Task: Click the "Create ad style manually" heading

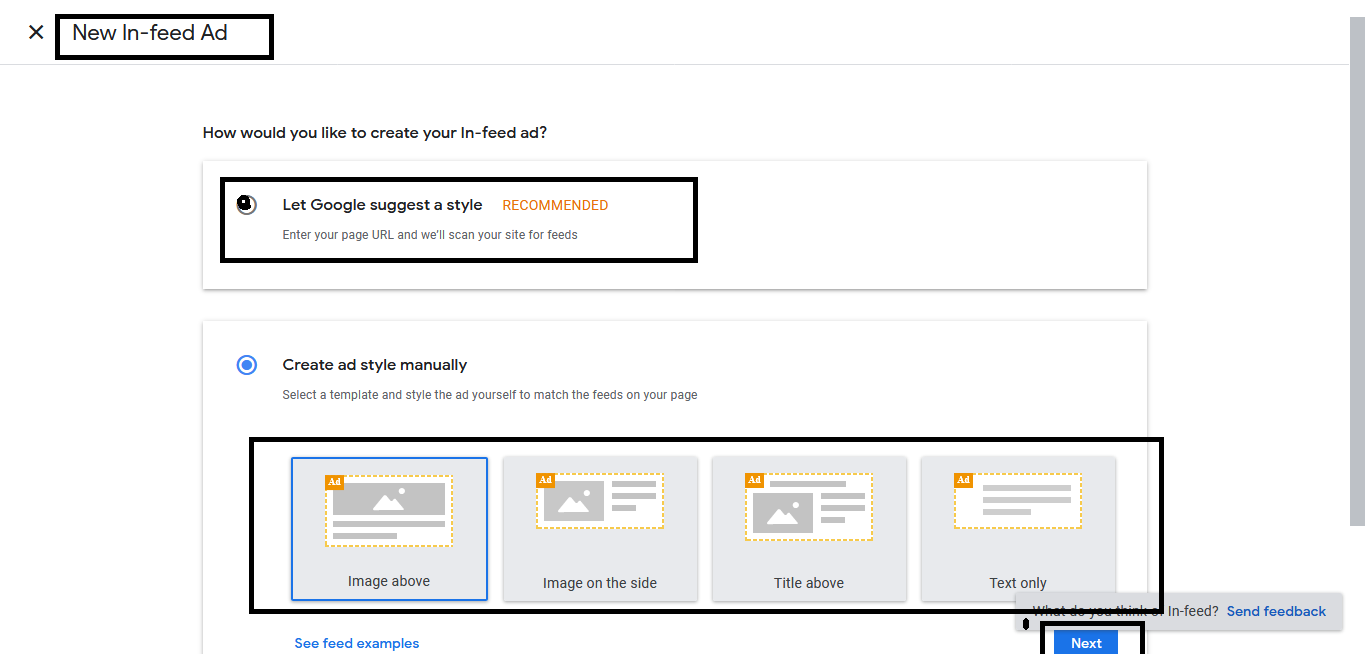Action: click(374, 365)
